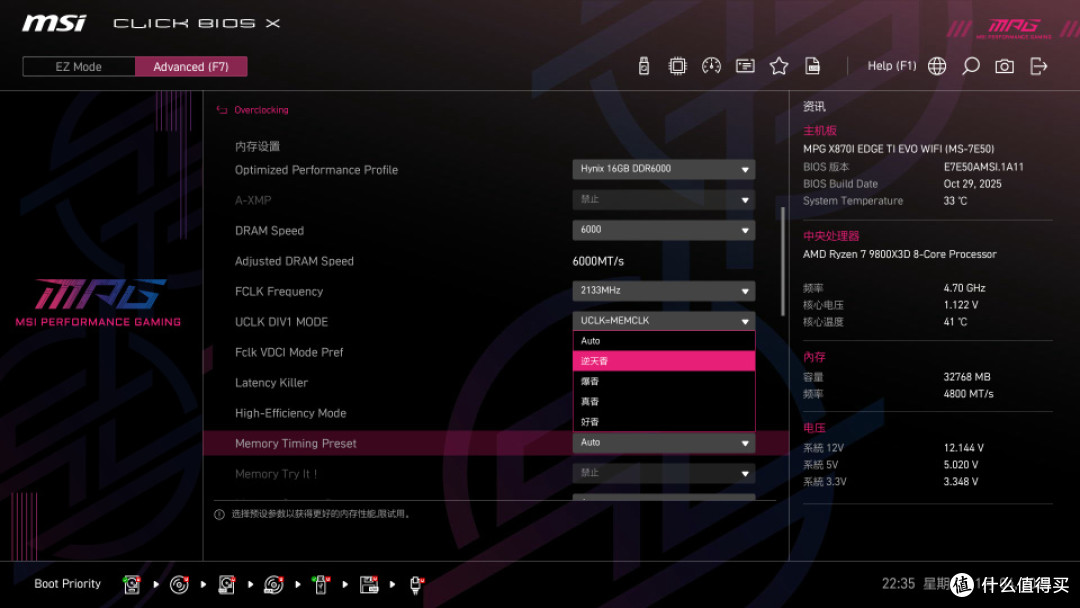Open the UCLK DIV1 MODE dropdown

pos(663,321)
